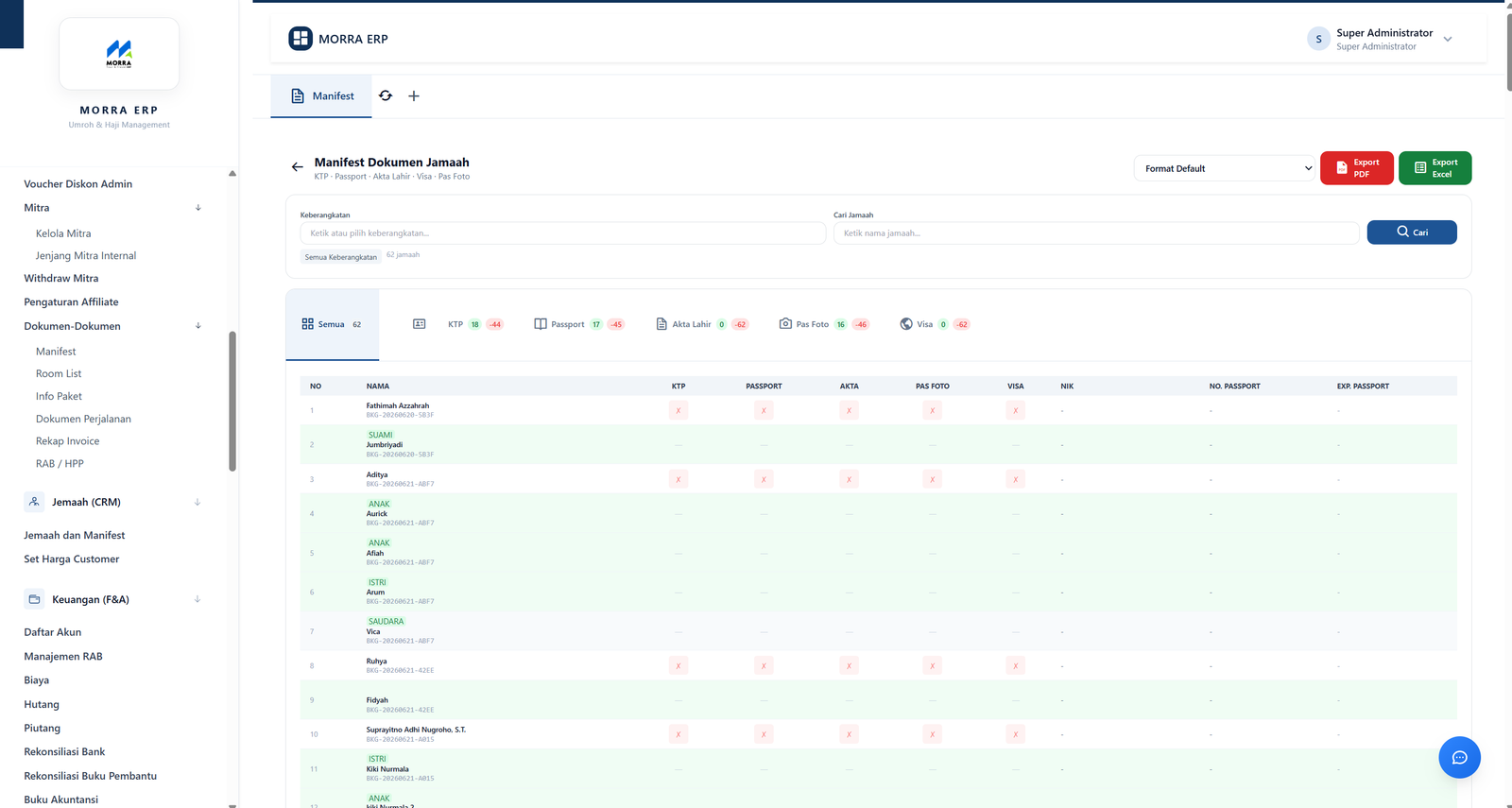Image resolution: width=1512 pixels, height=808 pixels.
Task: Open the Format Default dropdown
Action: tap(1225, 168)
